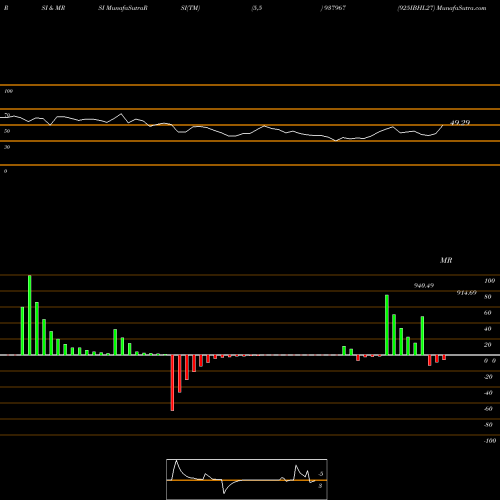Screen dimensions: 500x500
Task: Click the MR right axis label '-80'
Action: [488, 425]
